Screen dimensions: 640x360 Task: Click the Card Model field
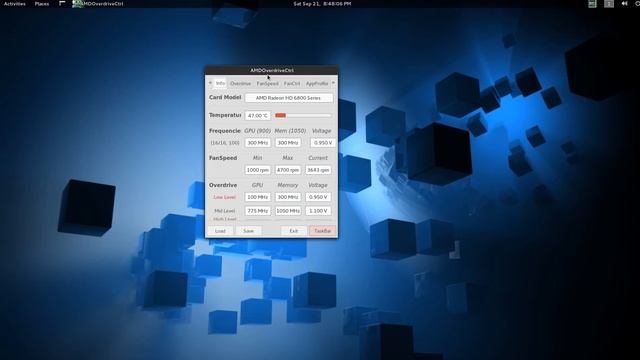click(289, 98)
